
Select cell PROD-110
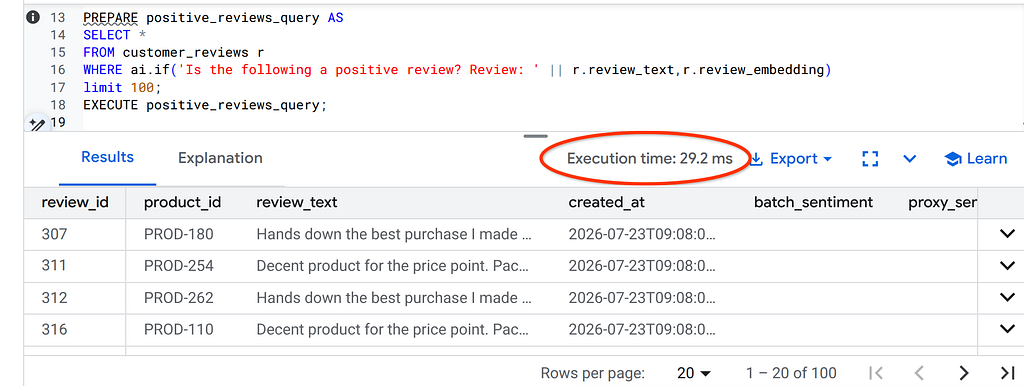click(178, 330)
